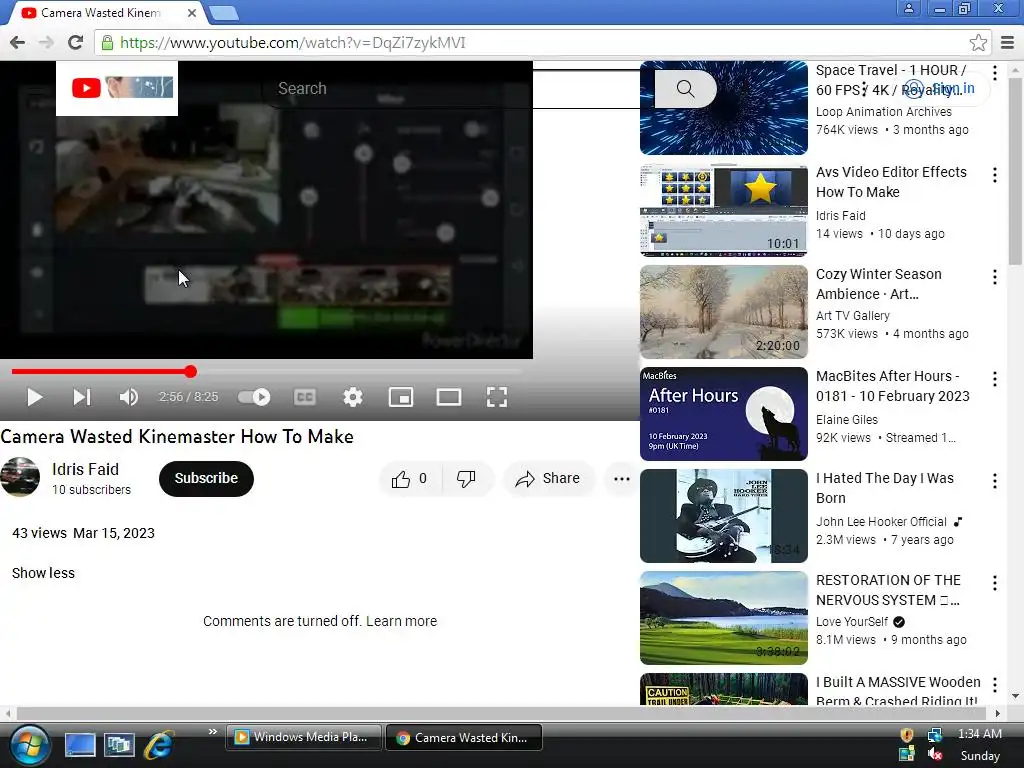
Task: Expand the quick launch chevron
Action: pos(213,732)
